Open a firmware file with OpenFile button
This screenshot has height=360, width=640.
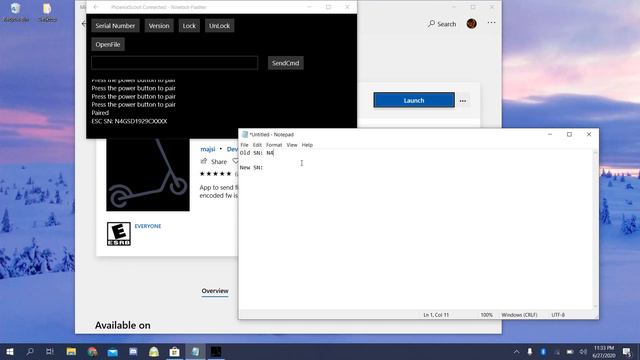(108, 44)
